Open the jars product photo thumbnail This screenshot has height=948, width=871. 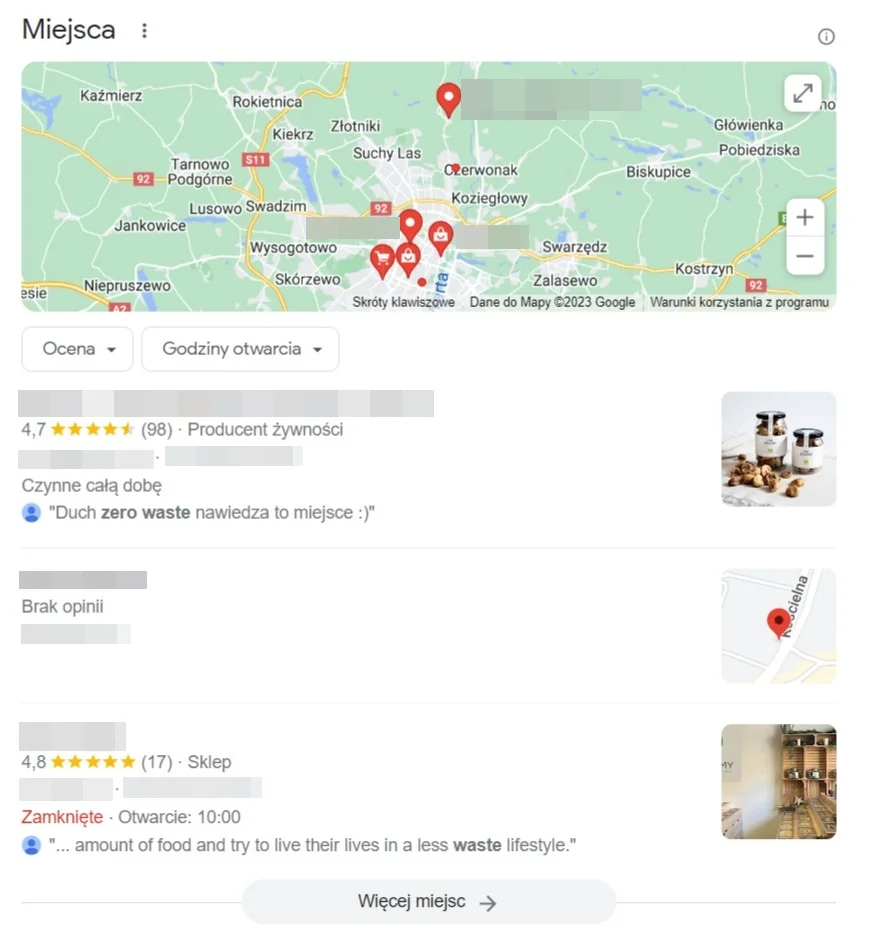point(779,449)
